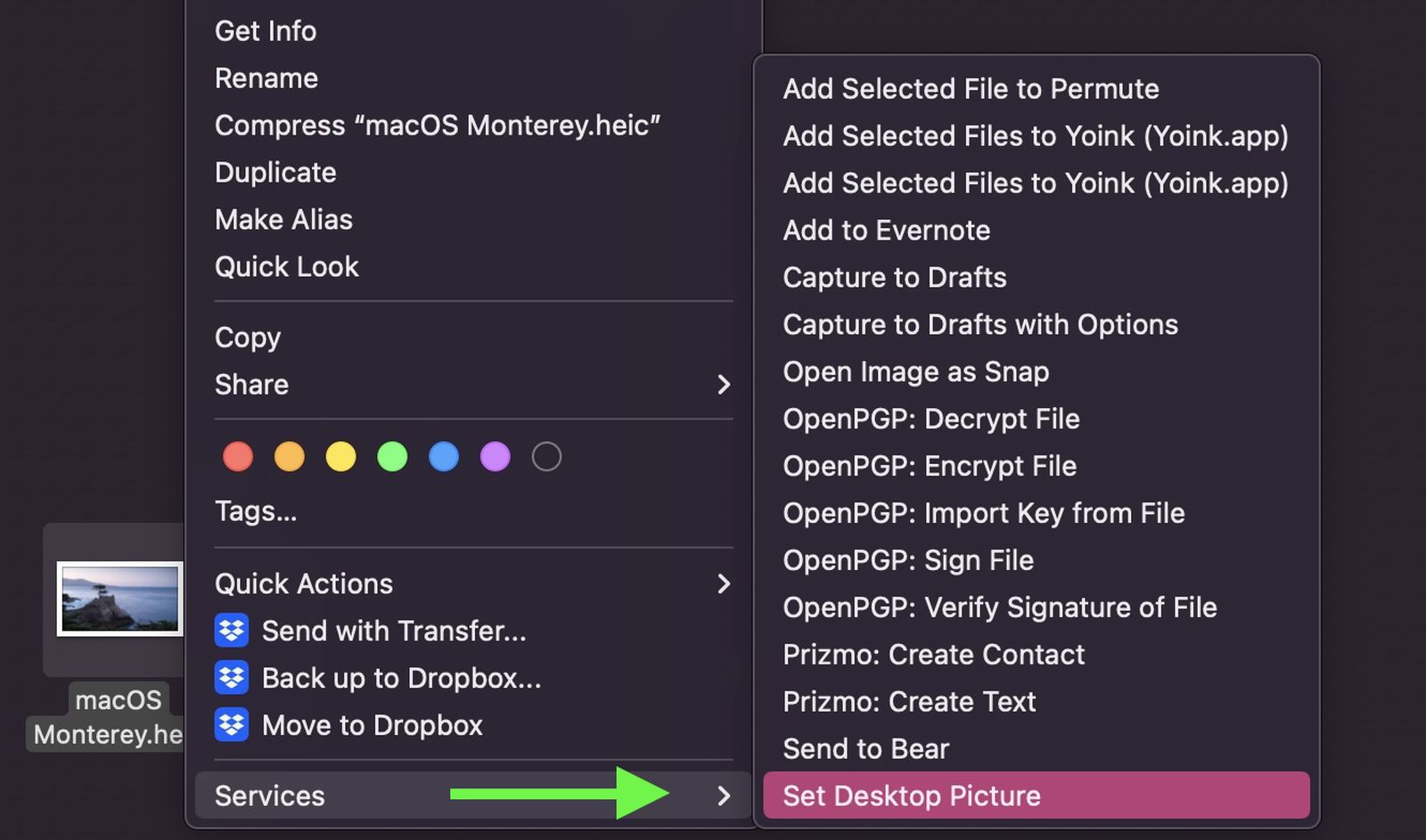Image resolution: width=1426 pixels, height=840 pixels.
Task: Click Dropbox icon beside Back up to Dropbox
Action: pos(232,678)
